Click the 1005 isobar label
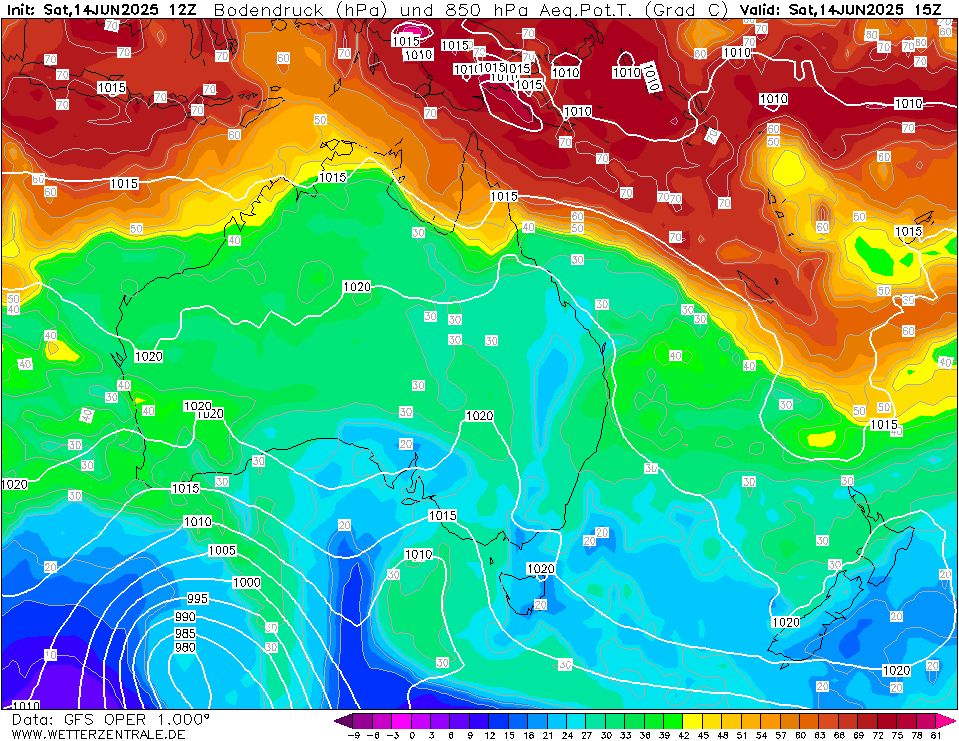 tap(222, 550)
